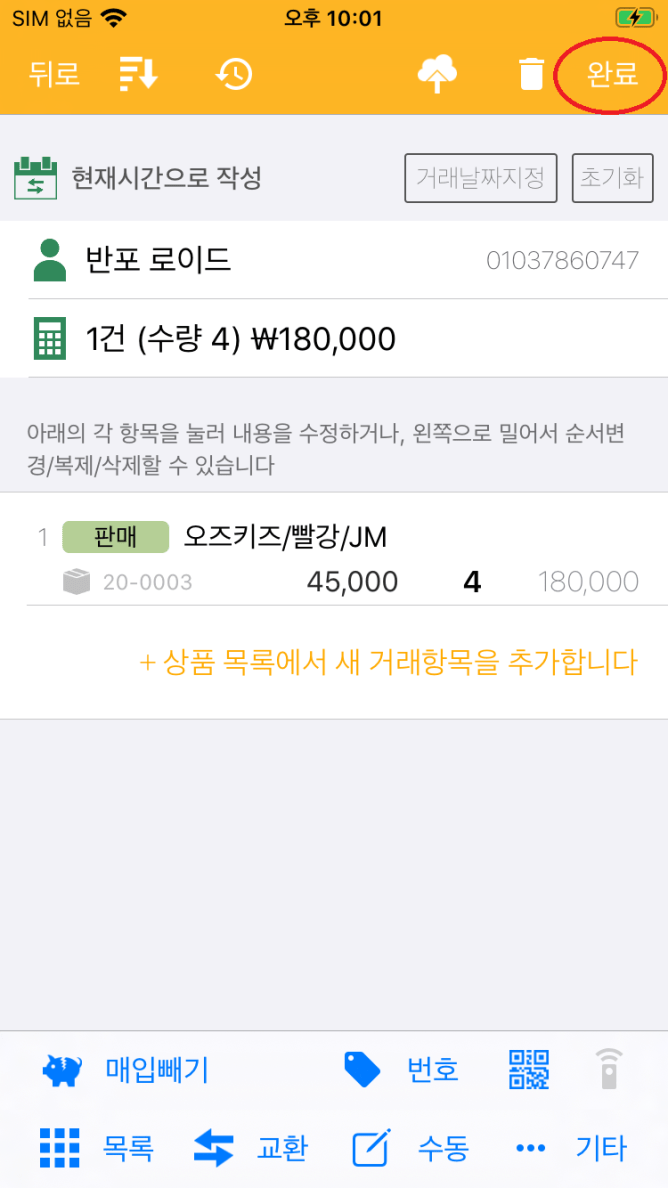Select customer 반포 로이드 row
This screenshot has width=668, height=1188.
click(334, 261)
